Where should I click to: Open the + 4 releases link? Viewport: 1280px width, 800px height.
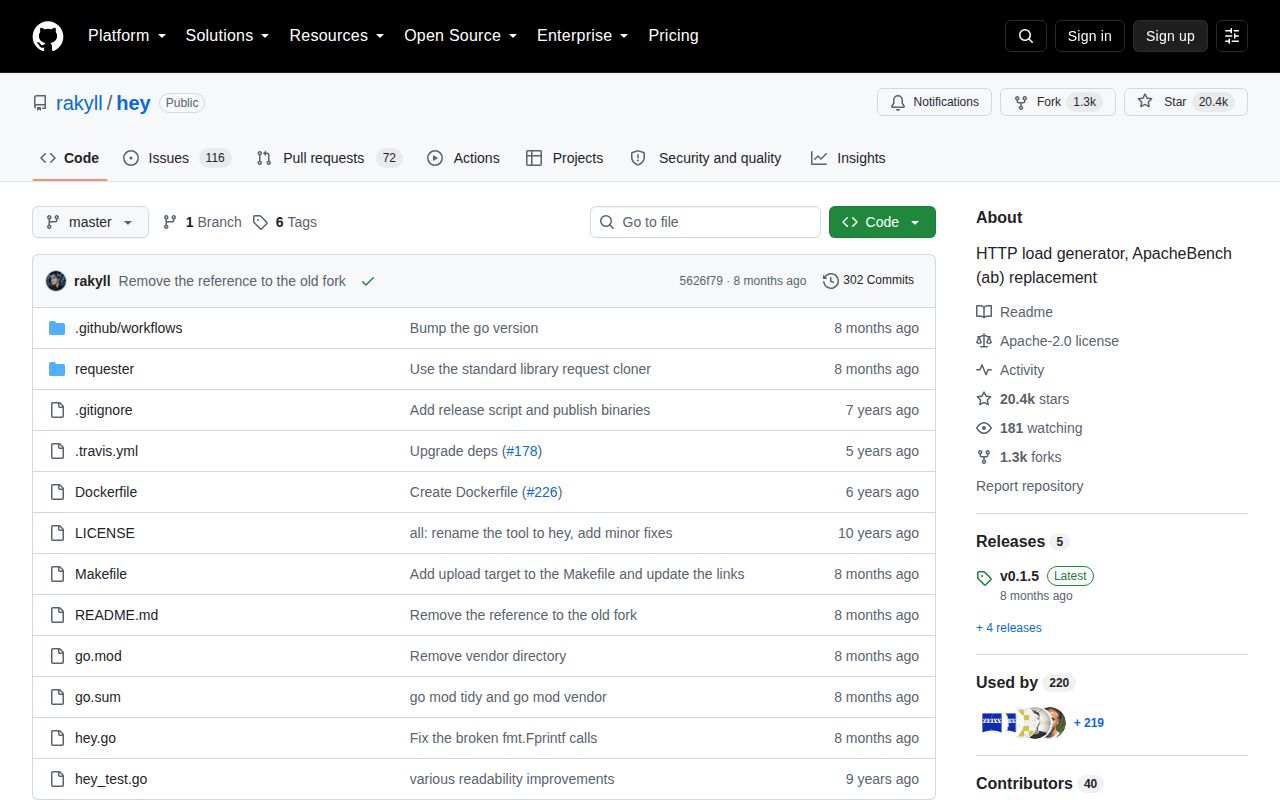[1009, 628]
